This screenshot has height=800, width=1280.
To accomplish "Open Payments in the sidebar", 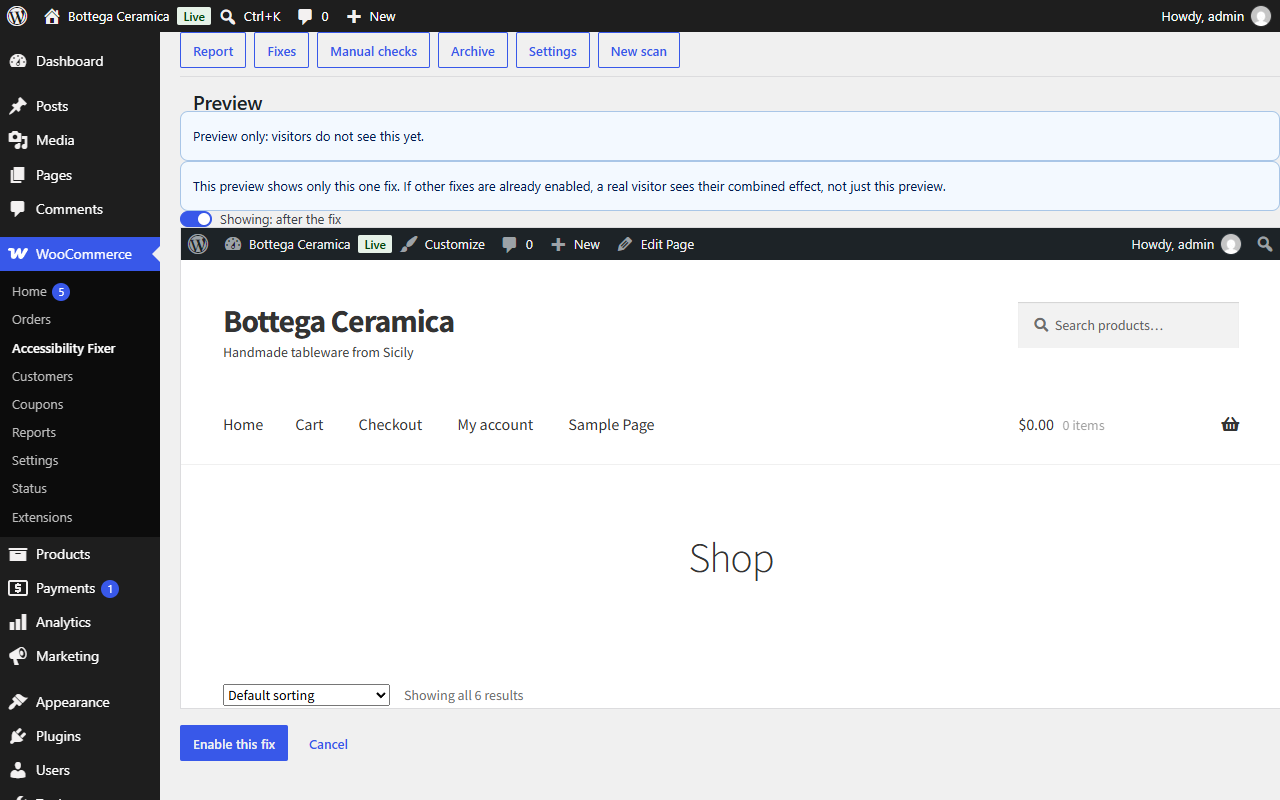I will coord(80,588).
